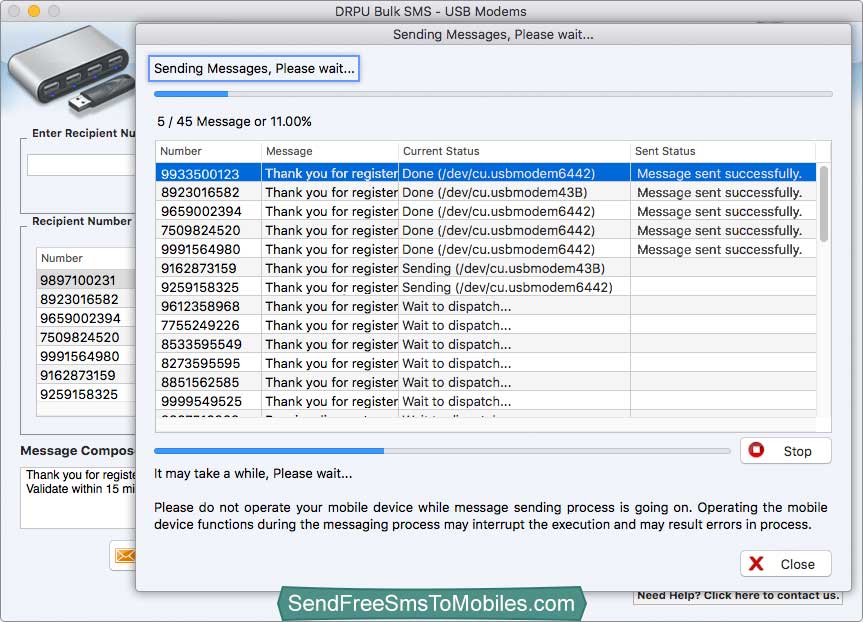Click the Close button label
This screenshot has height=622, width=863.
pyautogui.click(x=797, y=564)
